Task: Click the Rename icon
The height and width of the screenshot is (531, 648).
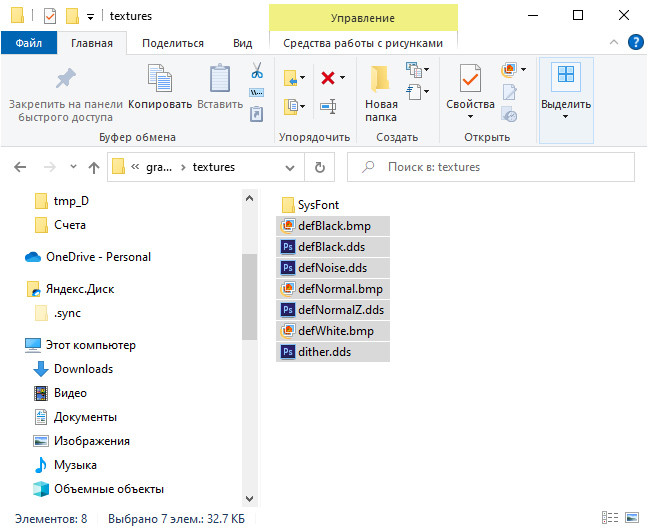Action: [x=328, y=107]
